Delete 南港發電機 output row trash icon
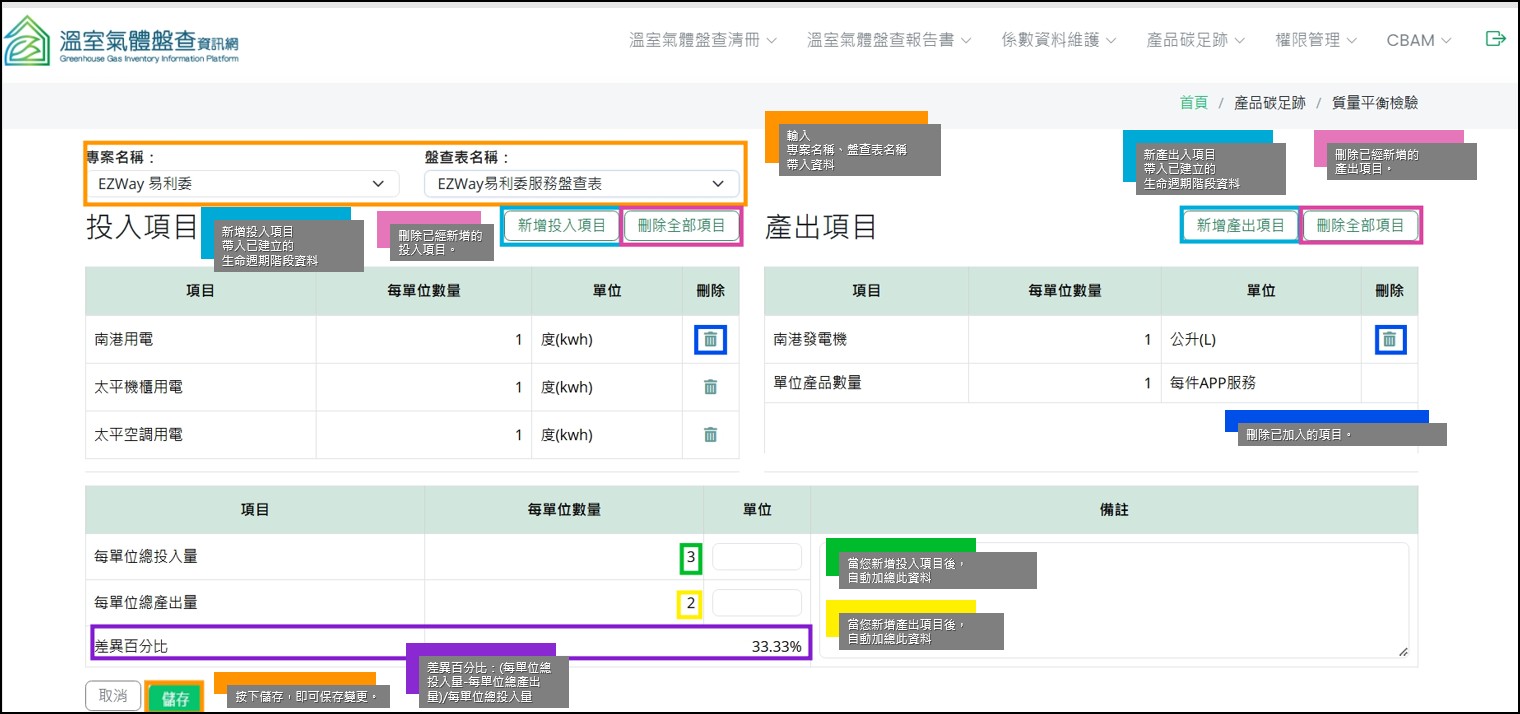Screen dimensions: 1520x714 coord(1389,340)
